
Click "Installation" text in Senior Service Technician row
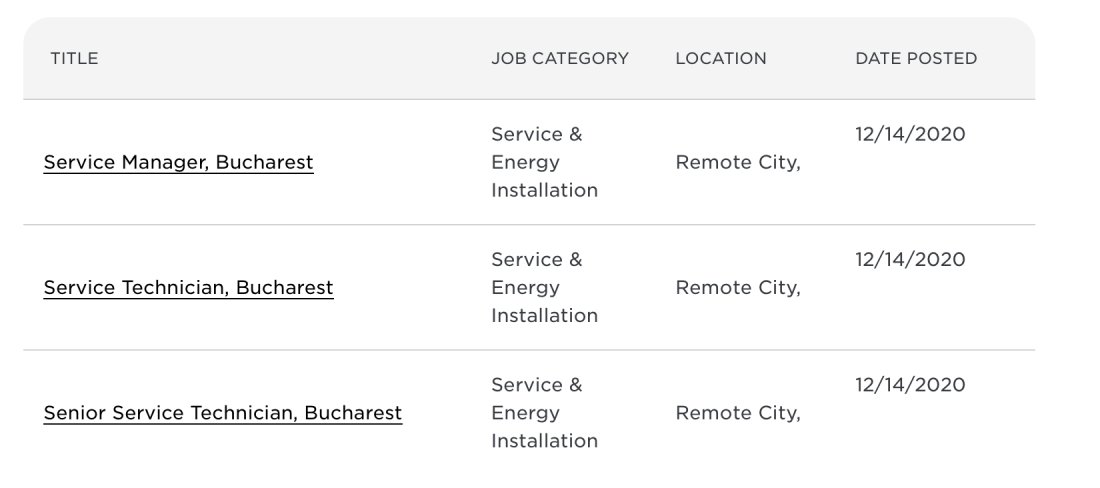[544, 441]
